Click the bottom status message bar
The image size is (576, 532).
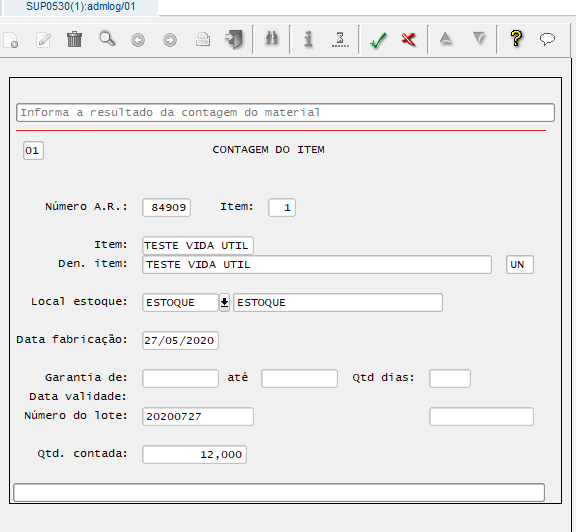[x=279, y=492]
